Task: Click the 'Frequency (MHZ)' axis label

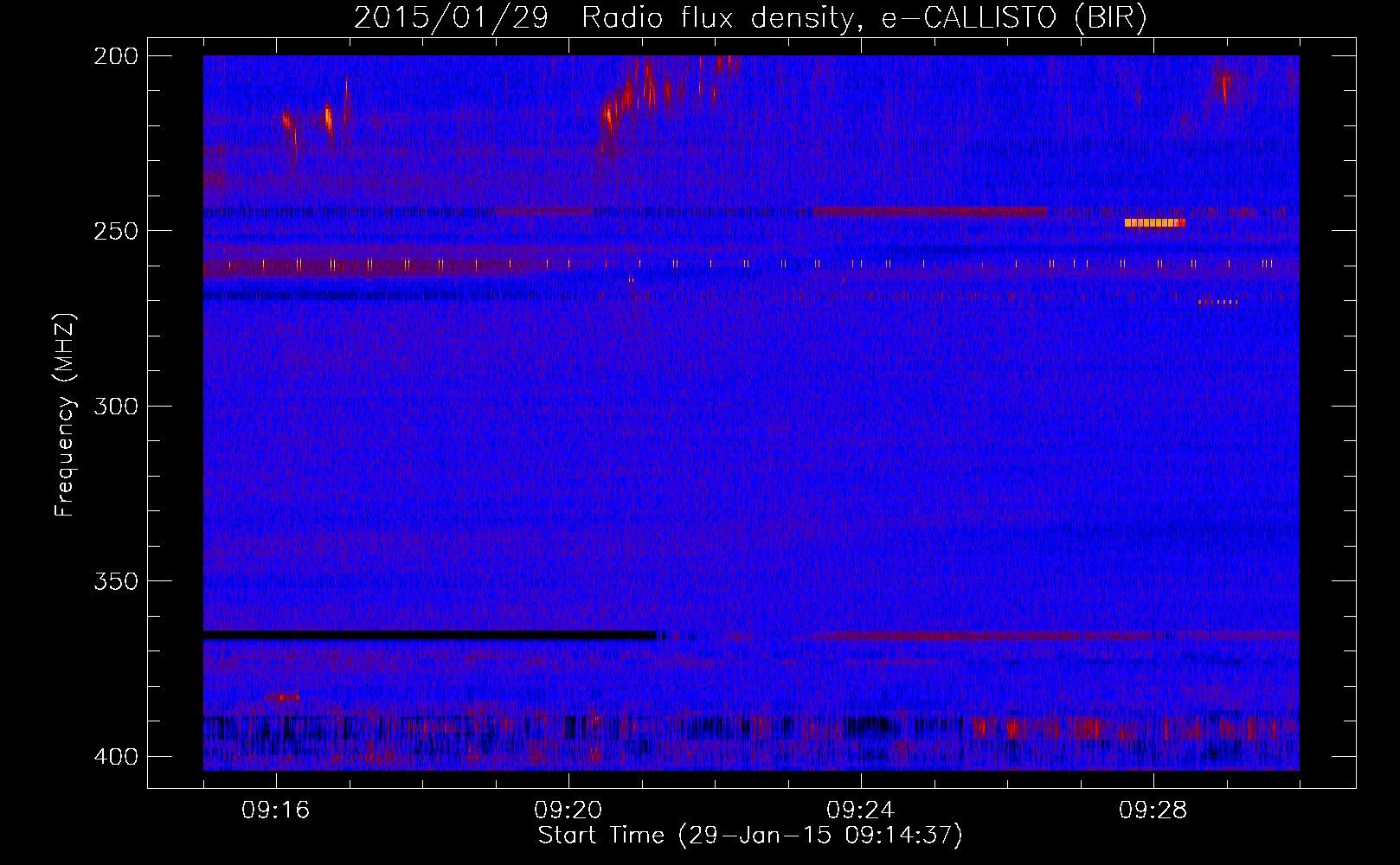Action: [65, 415]
